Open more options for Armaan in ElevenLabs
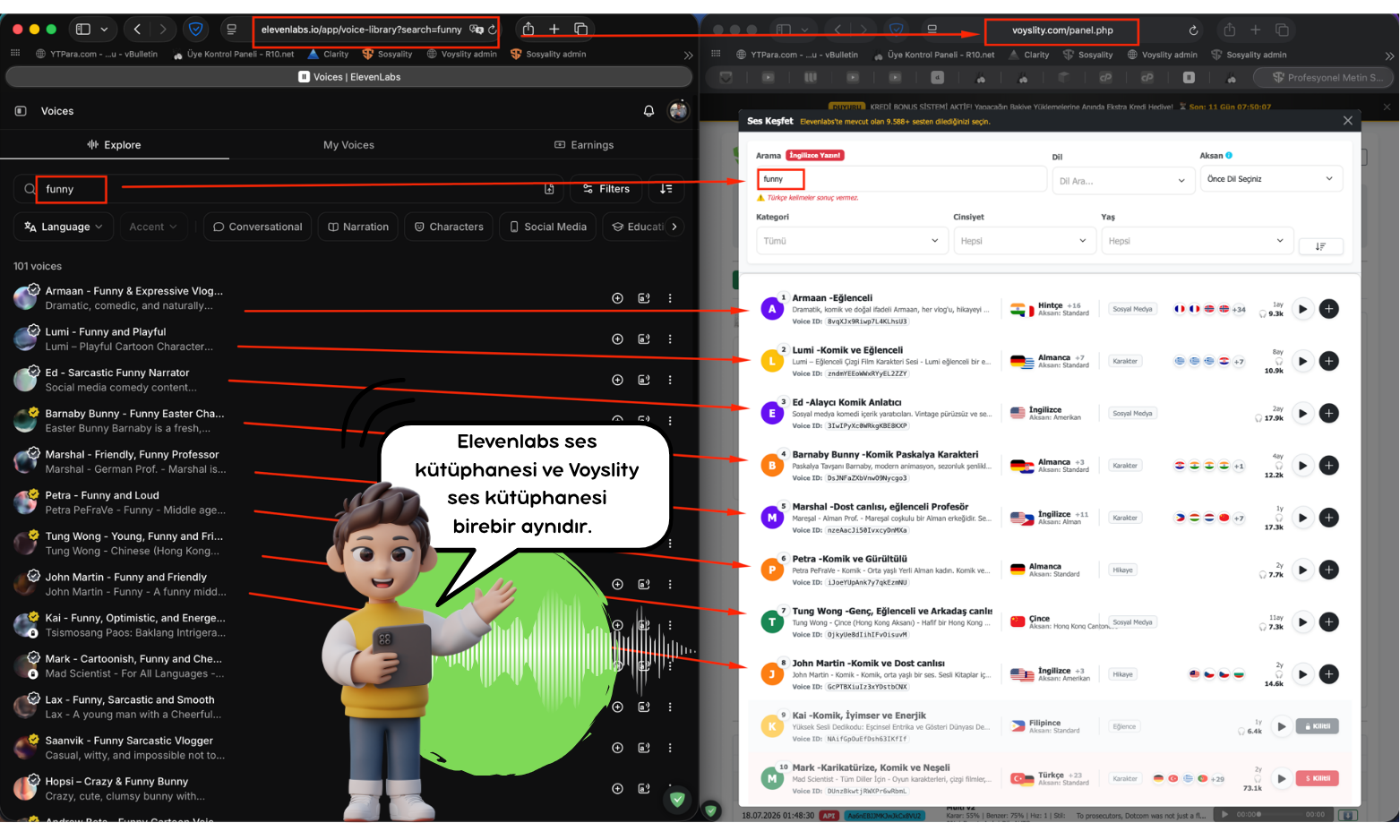Screen dimensions: 1400x840 point(670,298)
